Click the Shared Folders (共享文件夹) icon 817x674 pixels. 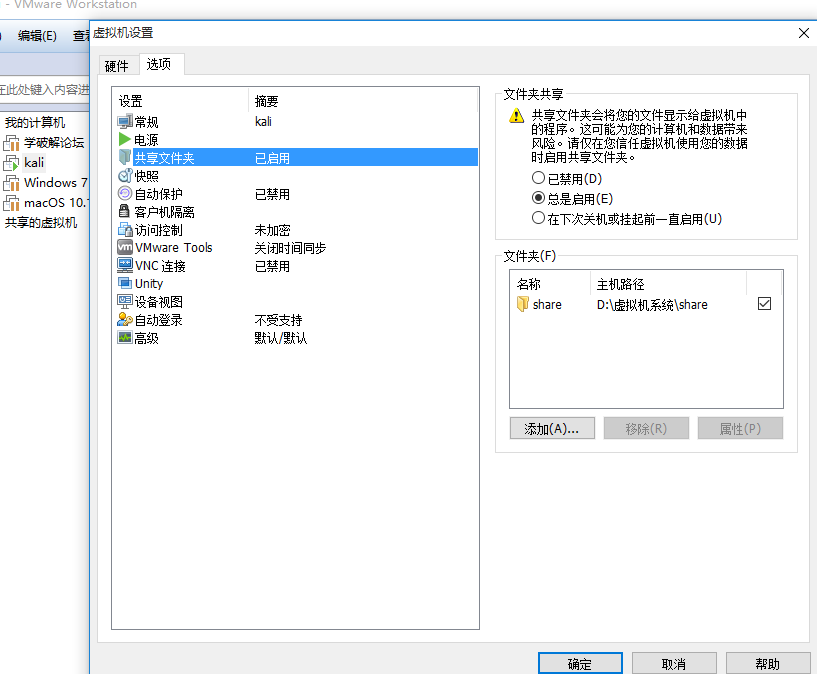tap(125, 157)
